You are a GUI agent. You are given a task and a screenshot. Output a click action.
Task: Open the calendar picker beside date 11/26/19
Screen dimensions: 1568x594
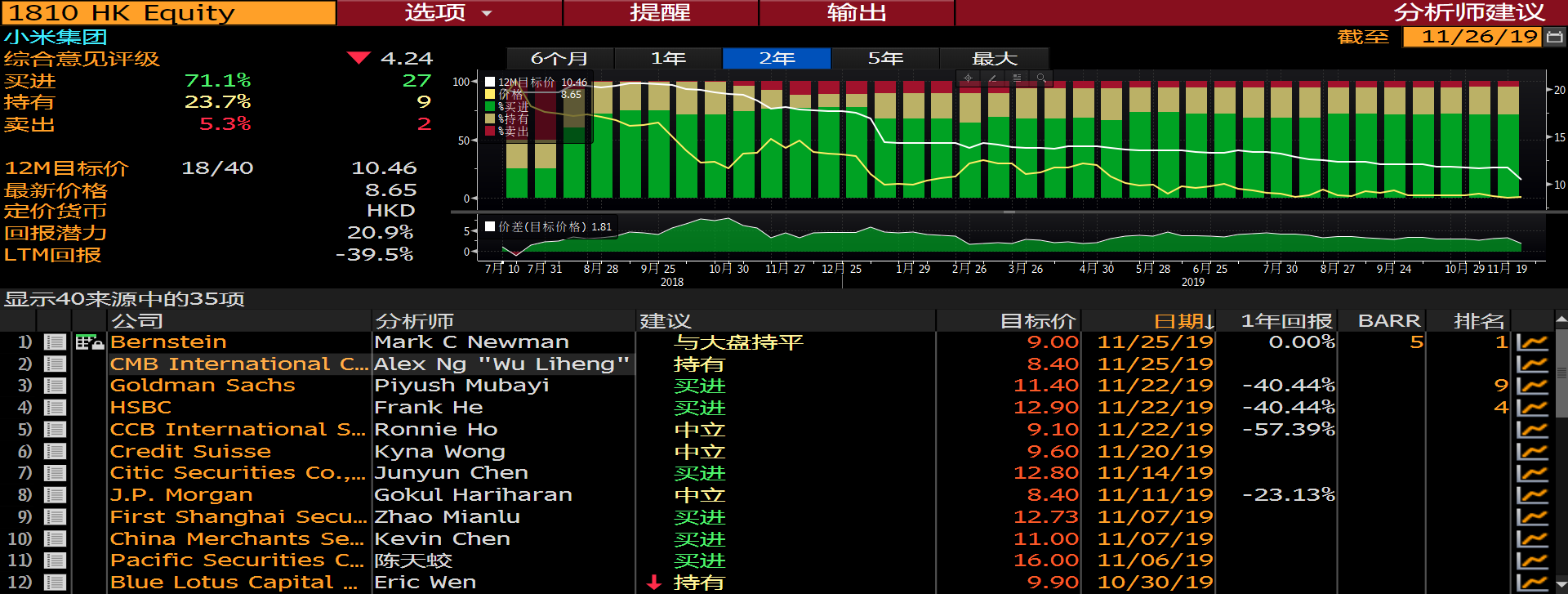tap(1554, 37)
